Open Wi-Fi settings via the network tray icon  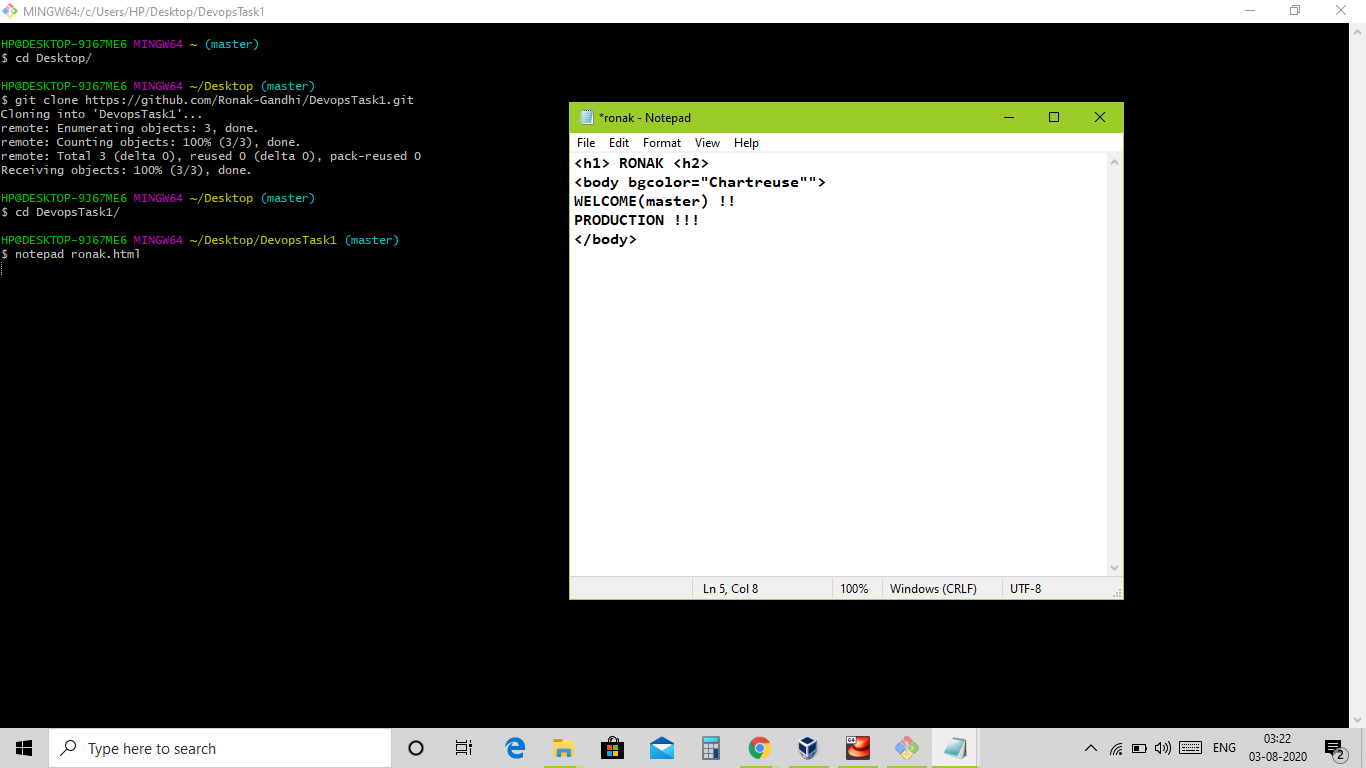tap(1115, 747)
